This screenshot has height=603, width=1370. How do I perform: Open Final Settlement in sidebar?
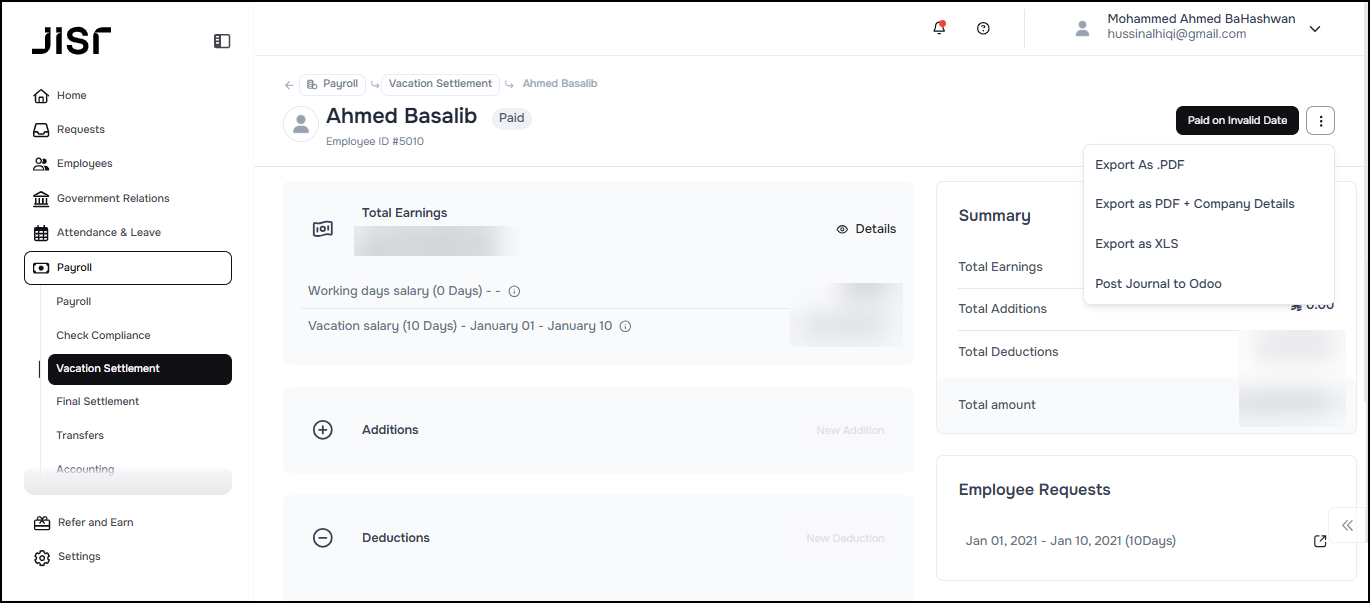pyautogui.click(x=97, y=402)
